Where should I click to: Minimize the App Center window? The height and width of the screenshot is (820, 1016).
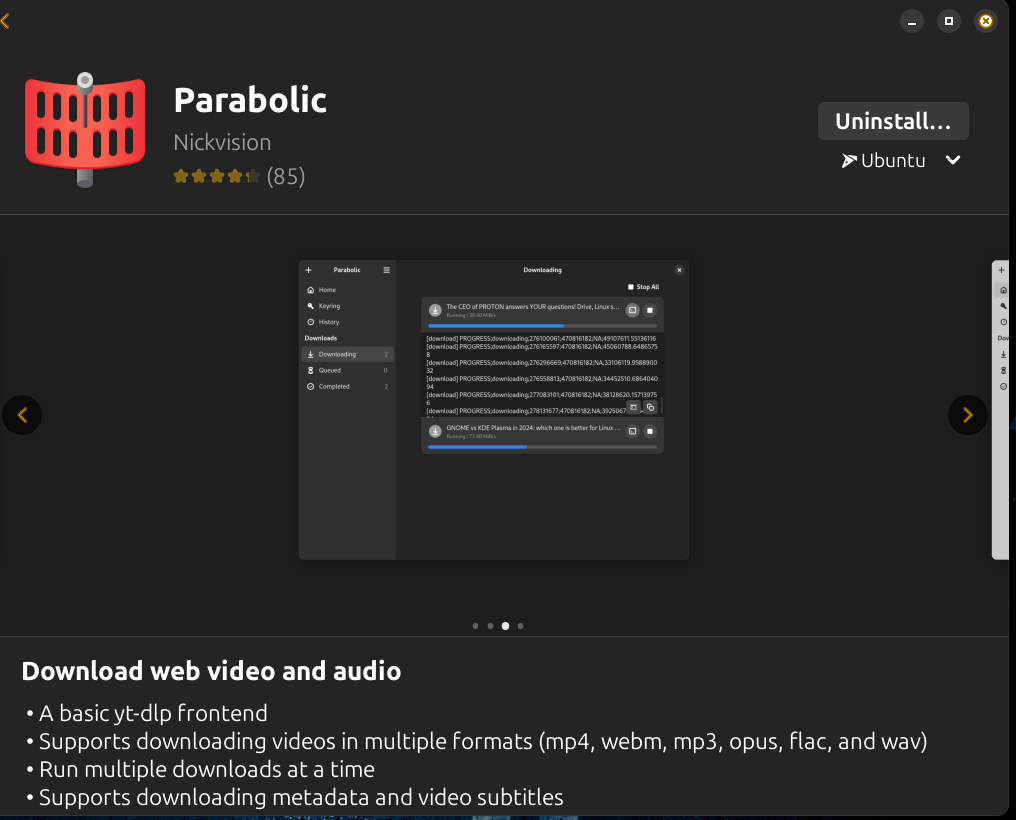(x=912, y=21)
